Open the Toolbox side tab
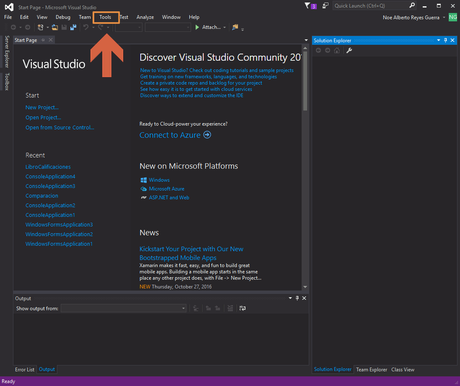 point(7,82)
